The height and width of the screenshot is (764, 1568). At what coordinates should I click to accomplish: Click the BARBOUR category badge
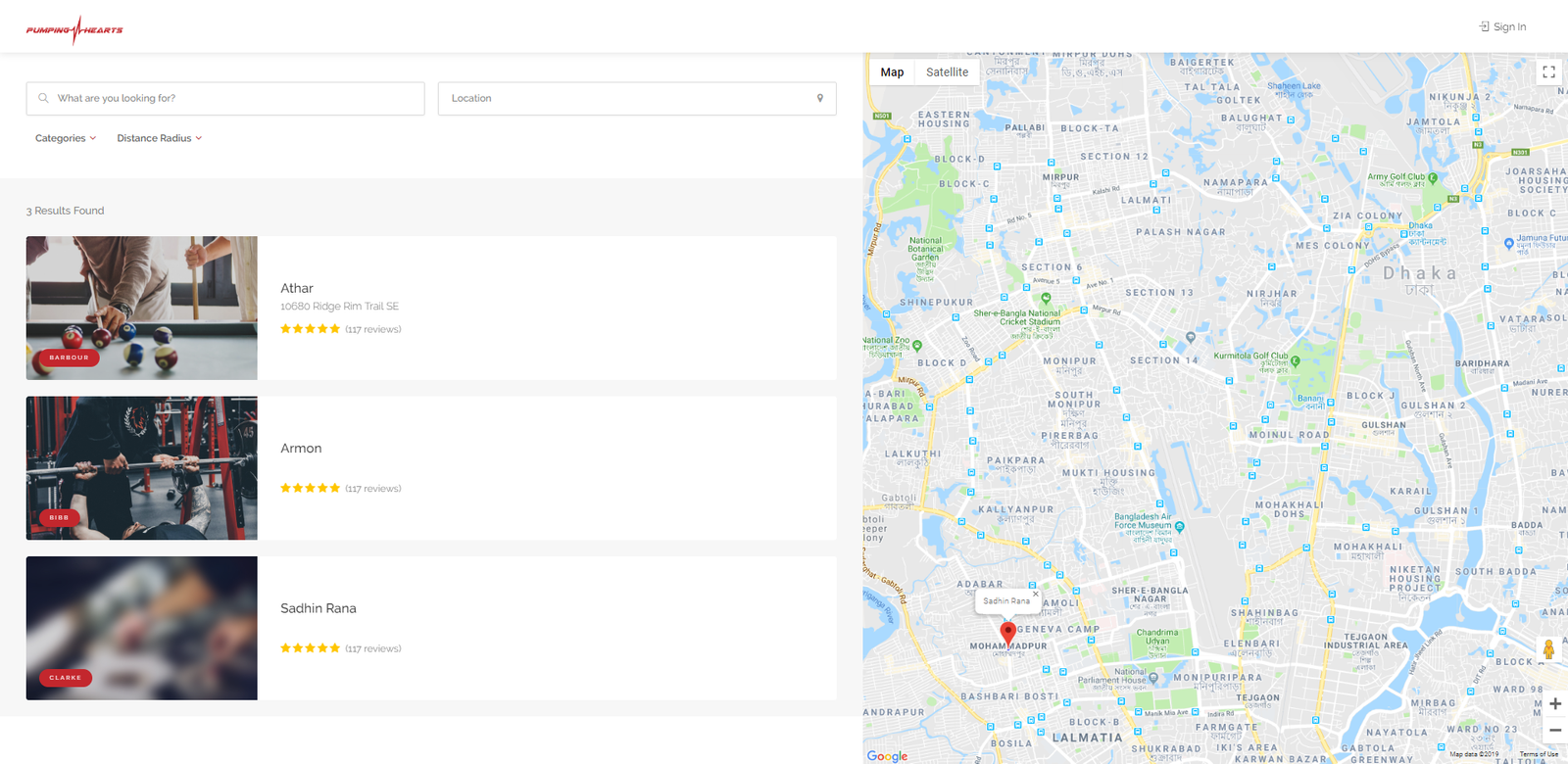tap(69, 358)
